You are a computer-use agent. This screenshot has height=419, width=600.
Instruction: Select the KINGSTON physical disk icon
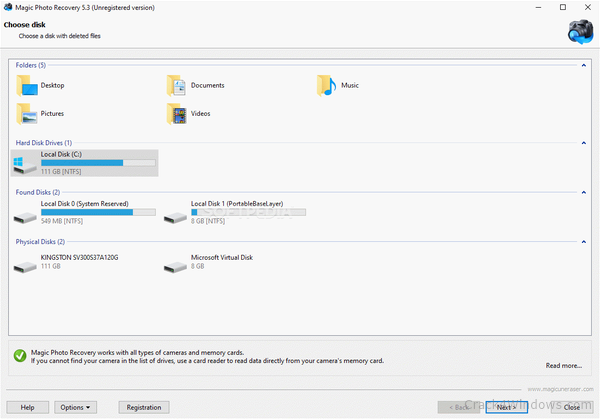tap(25, 267)
